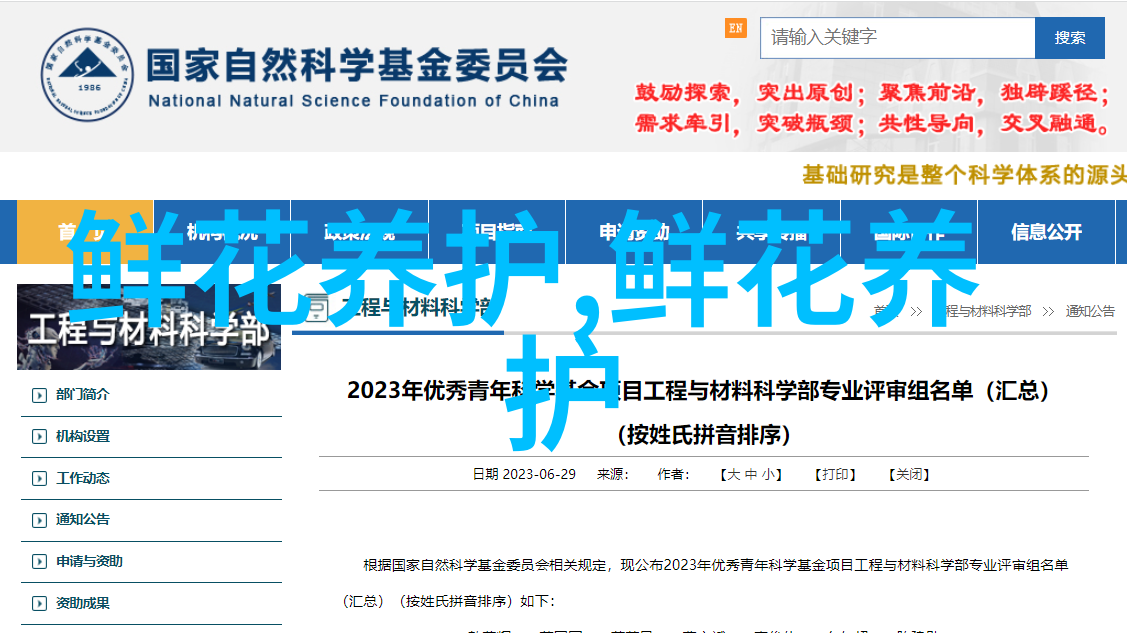This screenshot has width=1127, height=633.
Task: Set font size to 小
Action: [x=768, y=475]
